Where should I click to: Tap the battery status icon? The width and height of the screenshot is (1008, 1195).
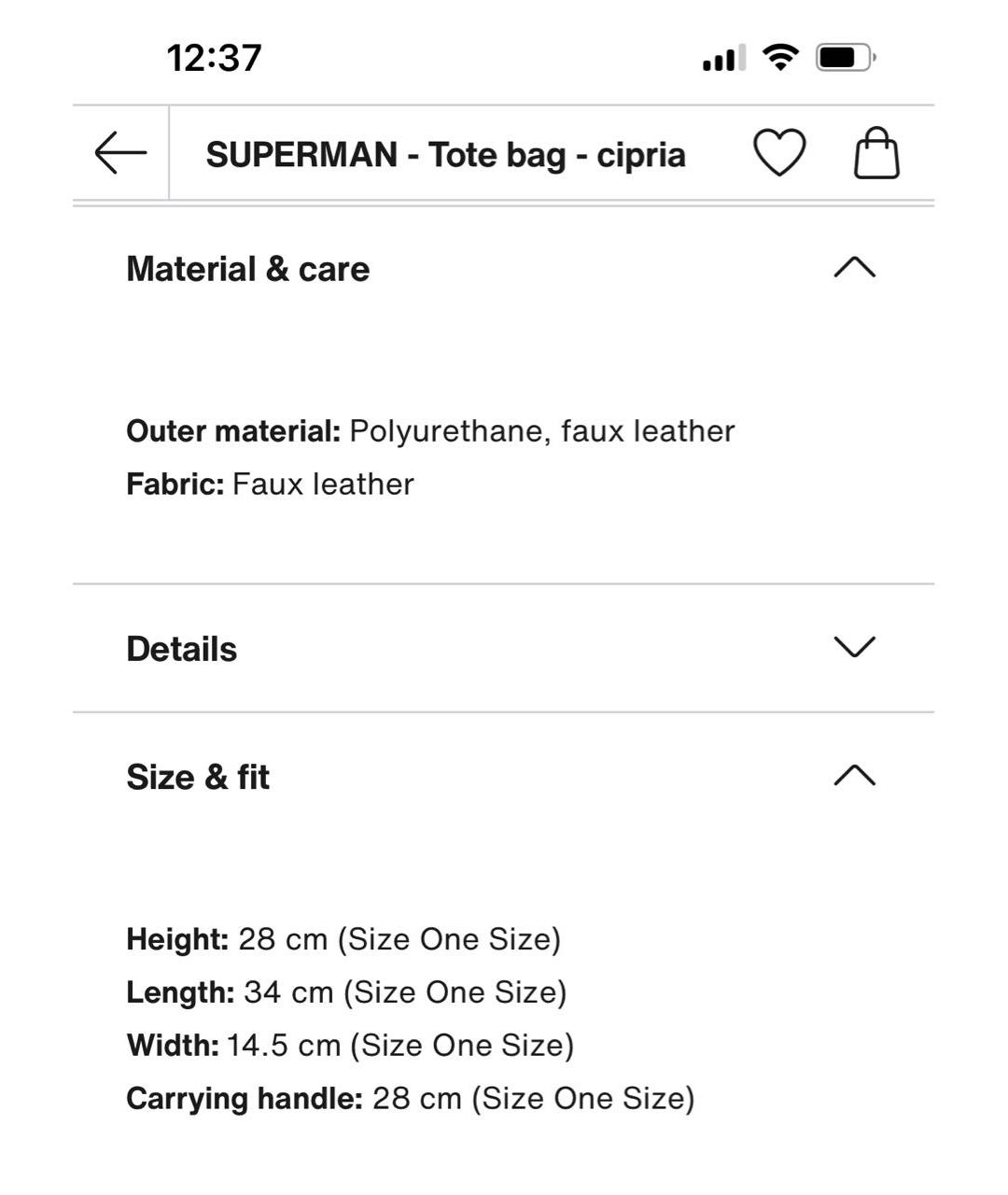click(x=845, y=58)
